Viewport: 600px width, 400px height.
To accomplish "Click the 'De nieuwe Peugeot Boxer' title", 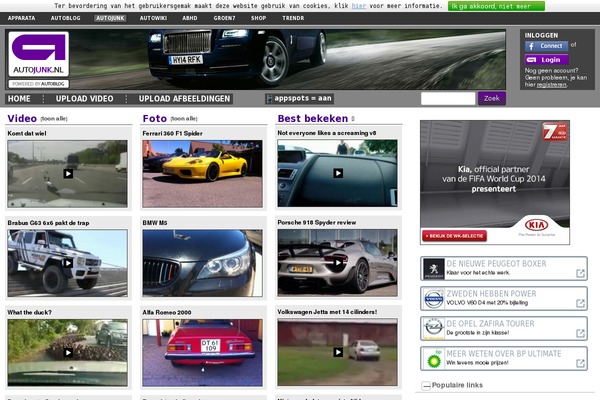I will coord(496,264).
